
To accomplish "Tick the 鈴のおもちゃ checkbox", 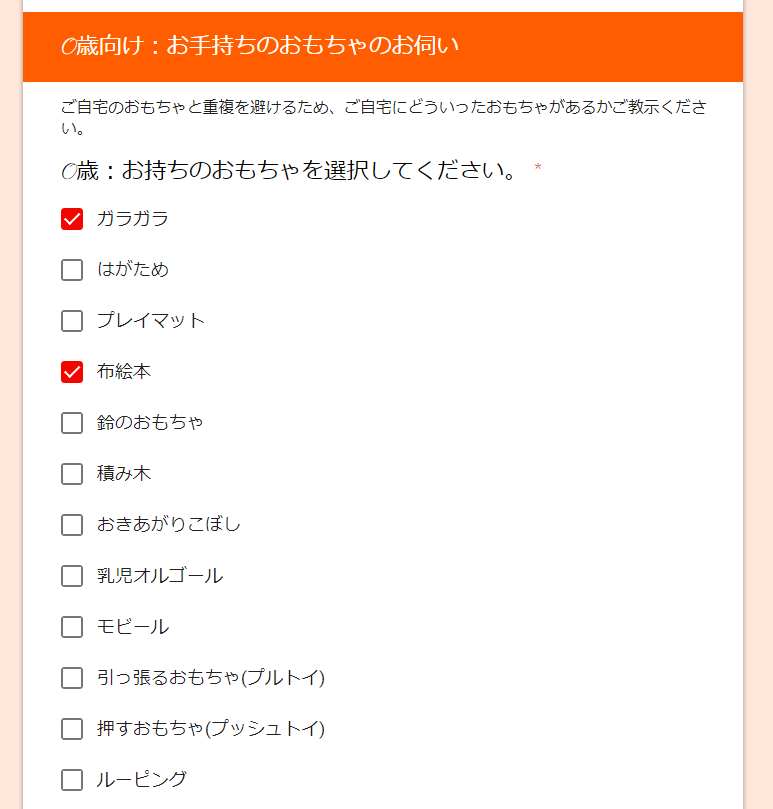I will pos(72,423).
